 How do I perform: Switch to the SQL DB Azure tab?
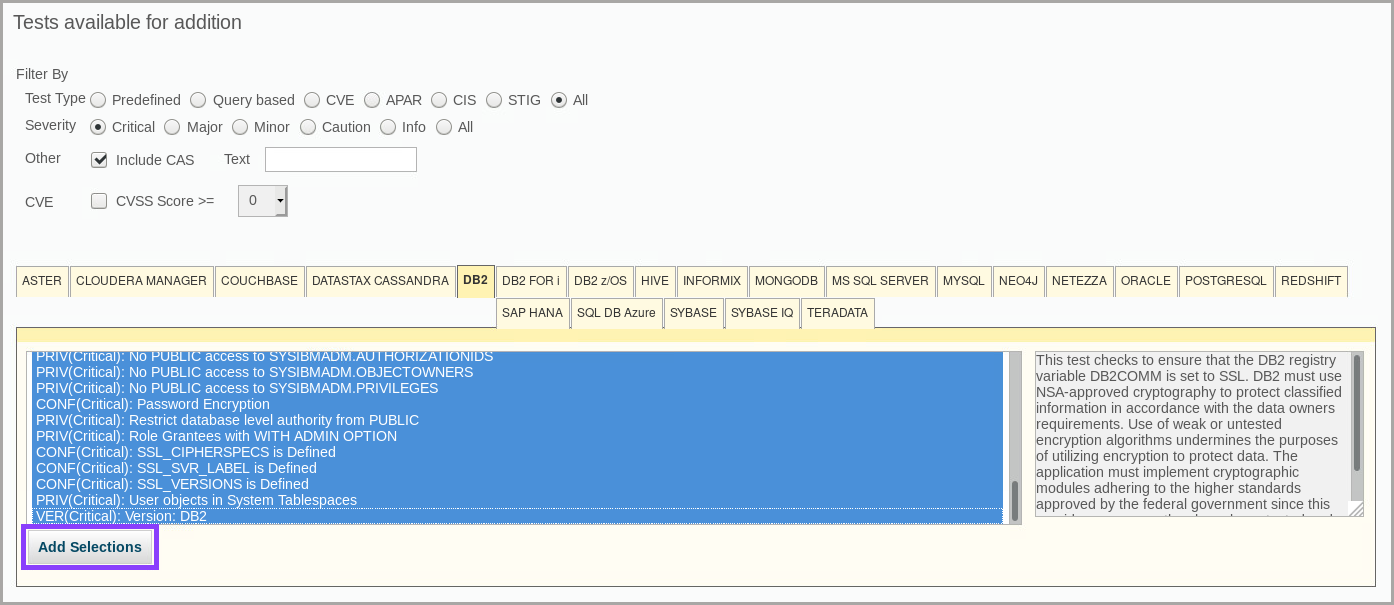(616, 313)
